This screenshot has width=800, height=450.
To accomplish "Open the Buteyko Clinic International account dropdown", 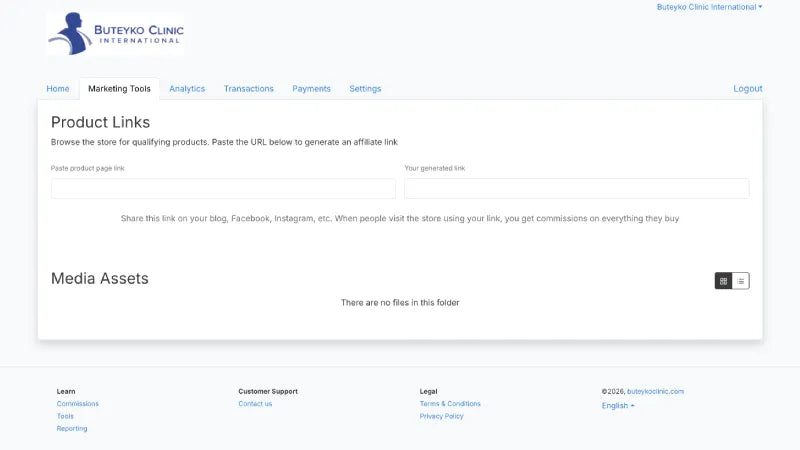I will (709, 7).
